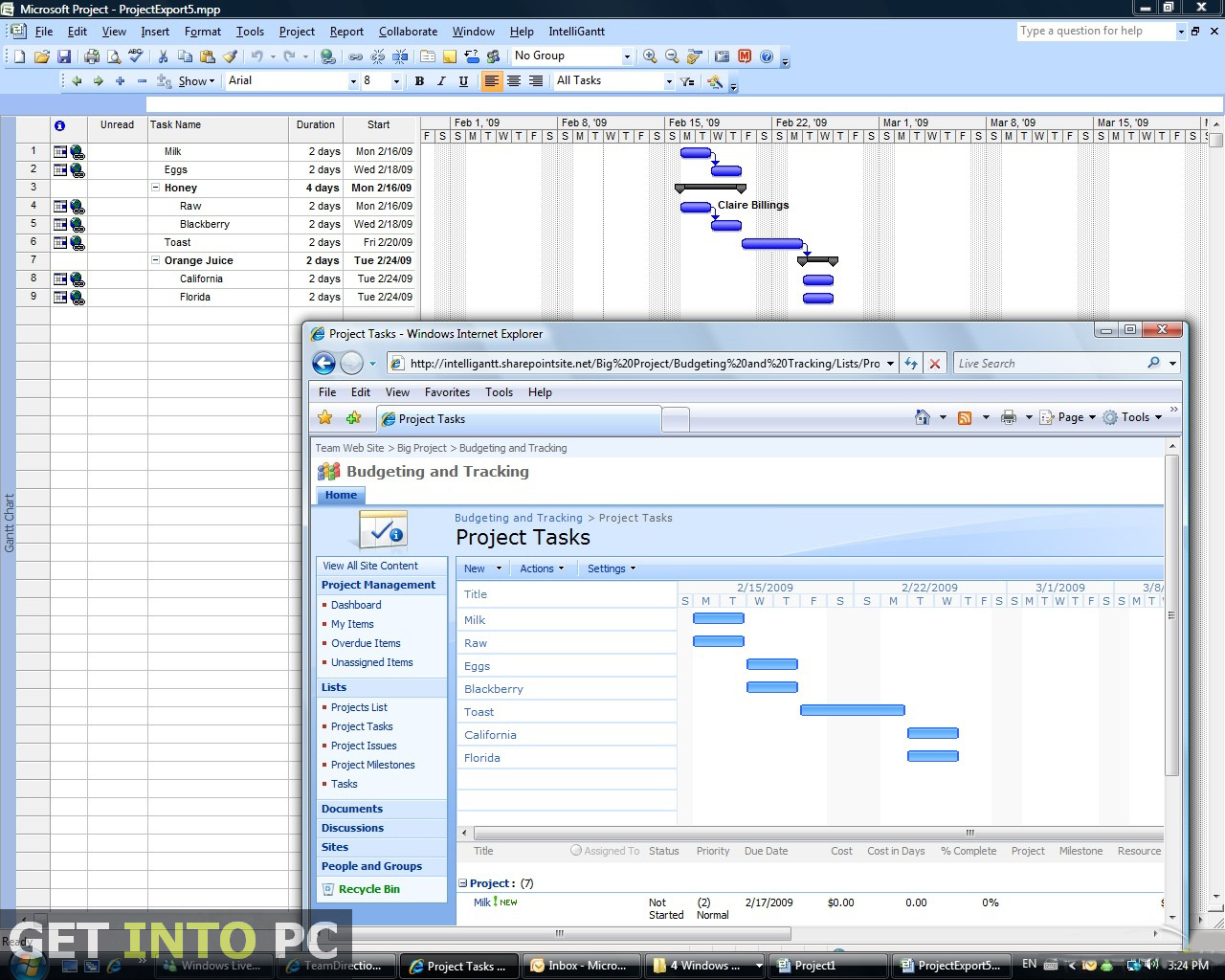Click the Save floppy disk icon
Screen dimensions: 1225x980
[x=64, y=56]
